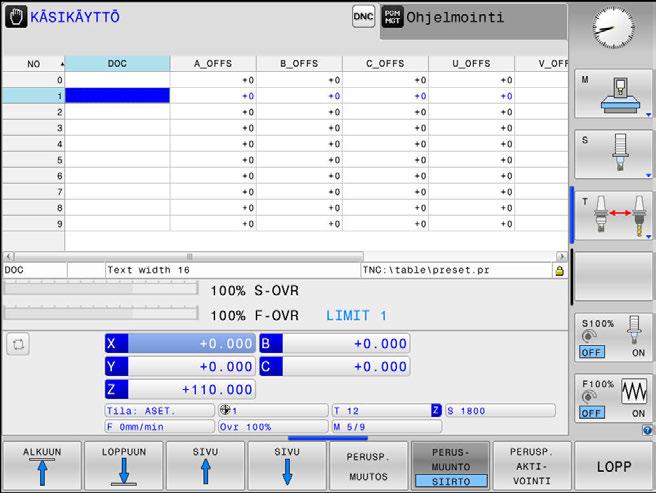
Task: Click U_OFFS value in row 2
Action: (x=472, y=112)
